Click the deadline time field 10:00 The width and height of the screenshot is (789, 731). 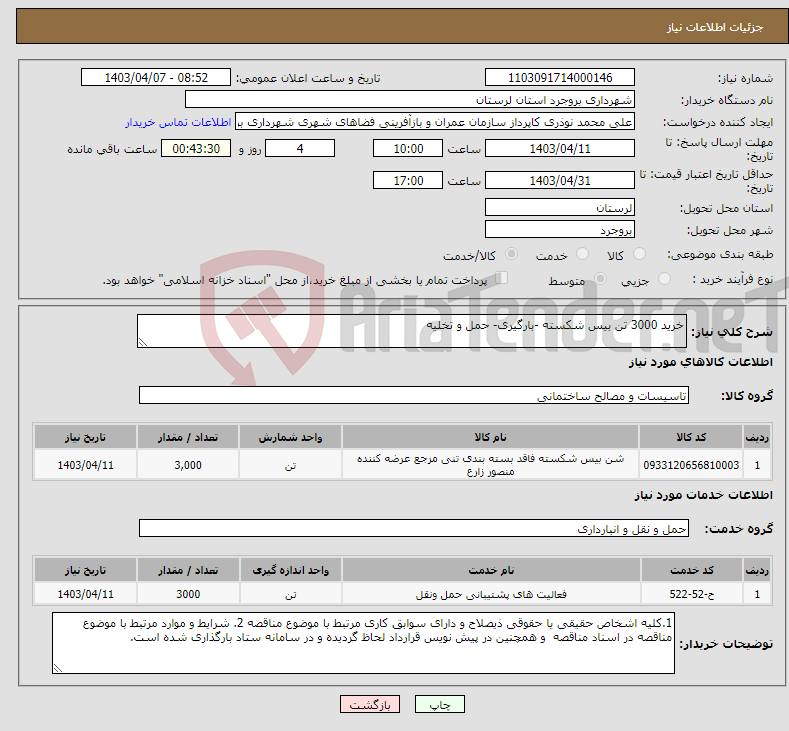[408, 148]
